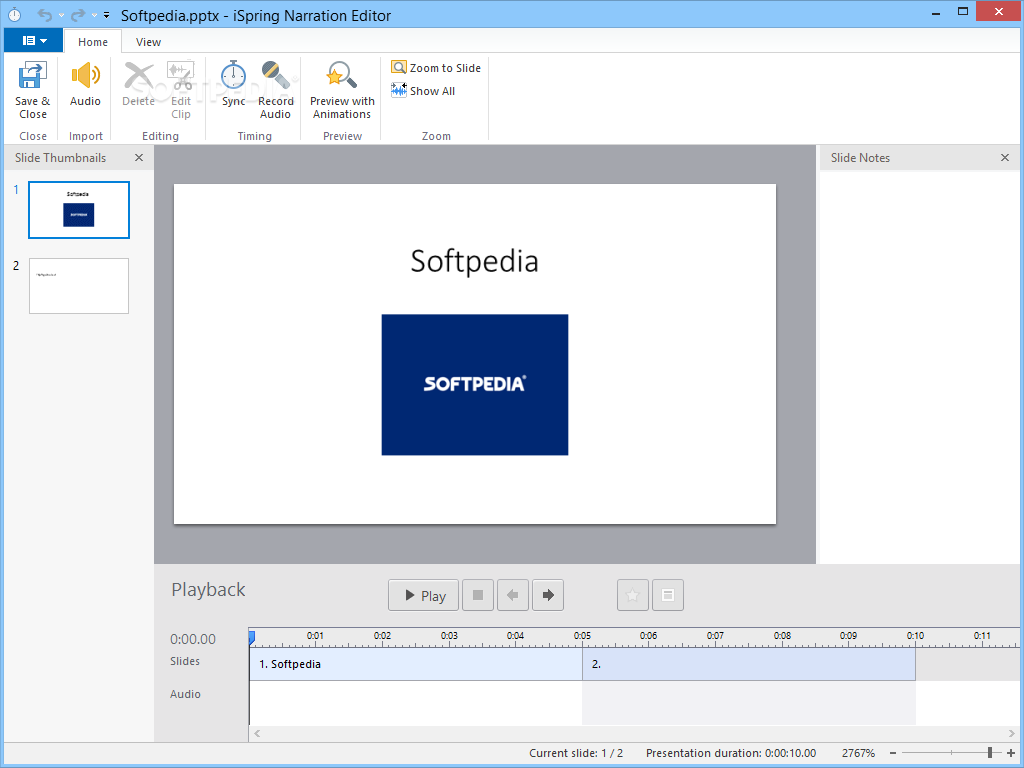Go to previous slide with left arrow

513,595
